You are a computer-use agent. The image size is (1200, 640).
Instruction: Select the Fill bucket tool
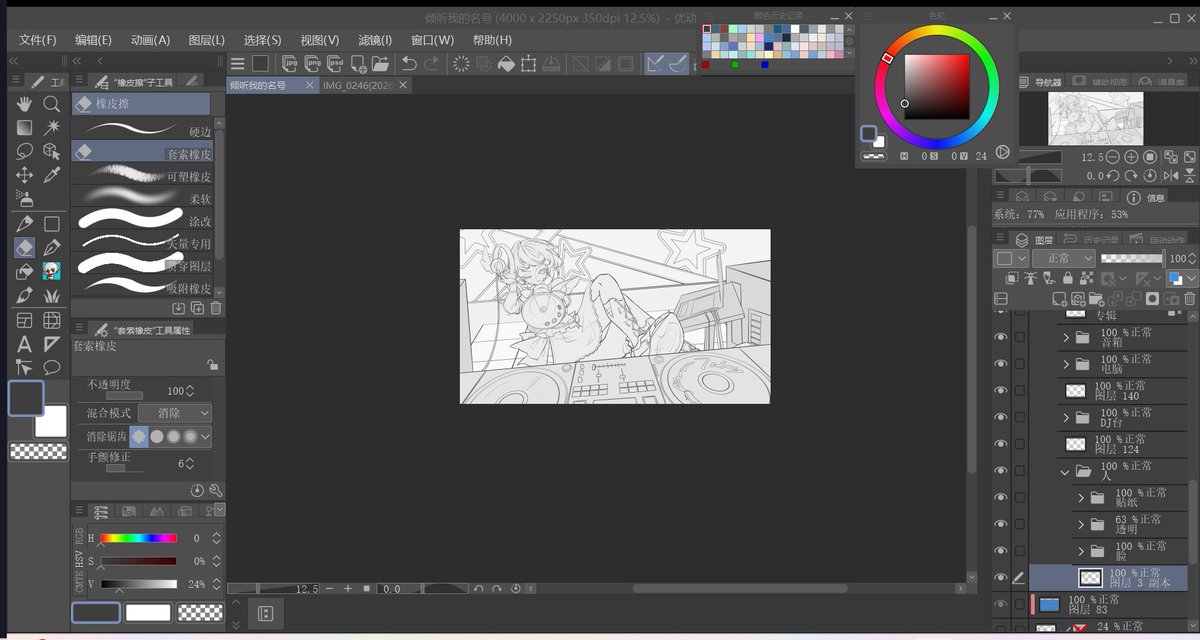[24, 272]
